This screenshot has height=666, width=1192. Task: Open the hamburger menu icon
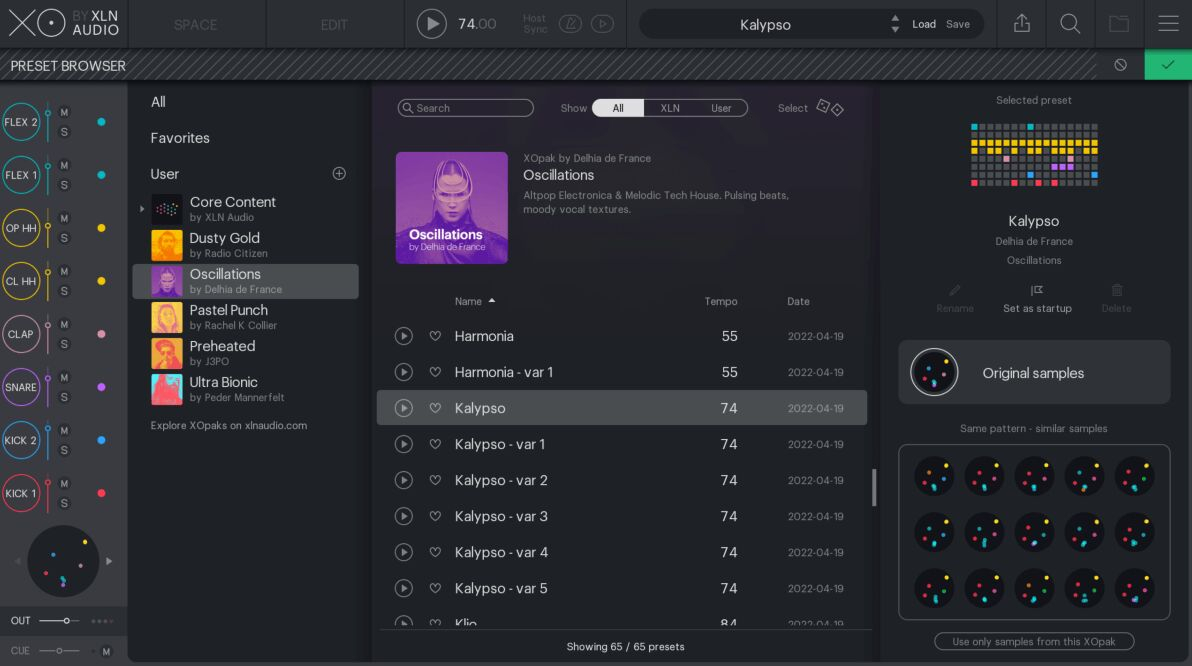[x=1168, y=24]
